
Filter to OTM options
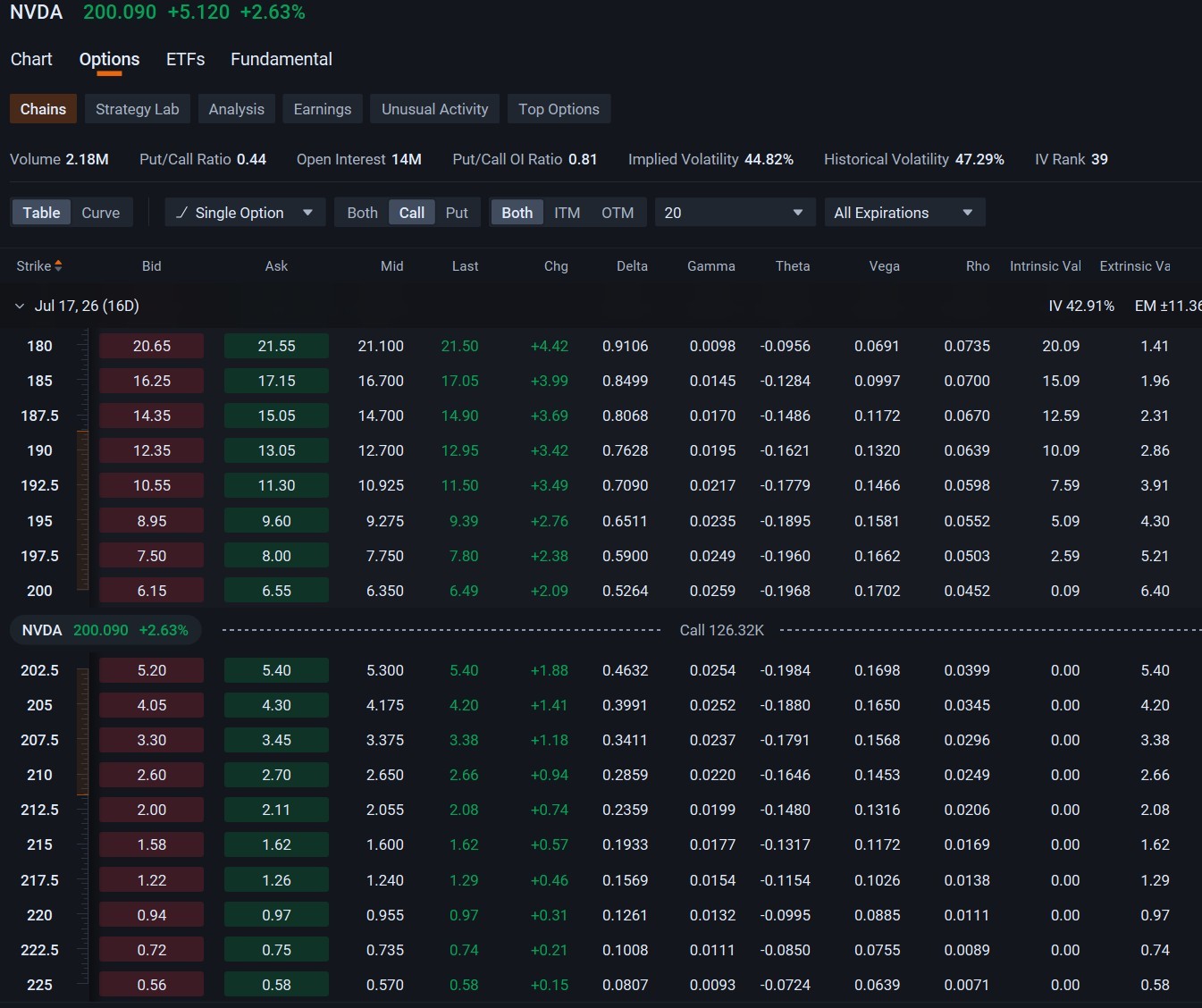[618, 213]
